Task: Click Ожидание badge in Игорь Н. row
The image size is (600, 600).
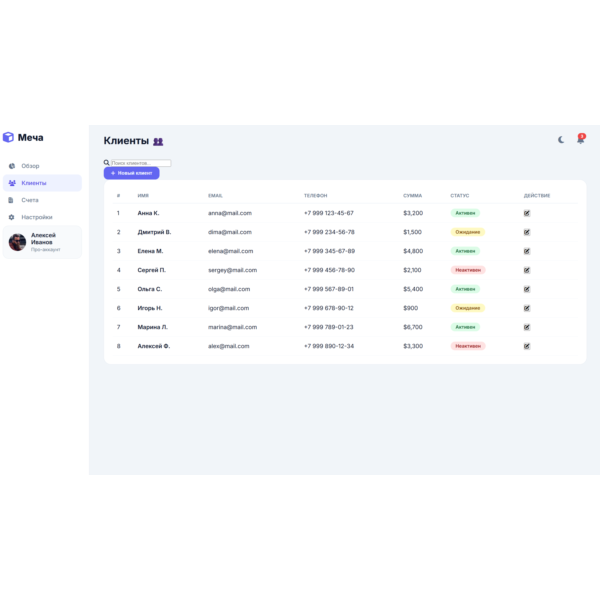Action: 468,308
